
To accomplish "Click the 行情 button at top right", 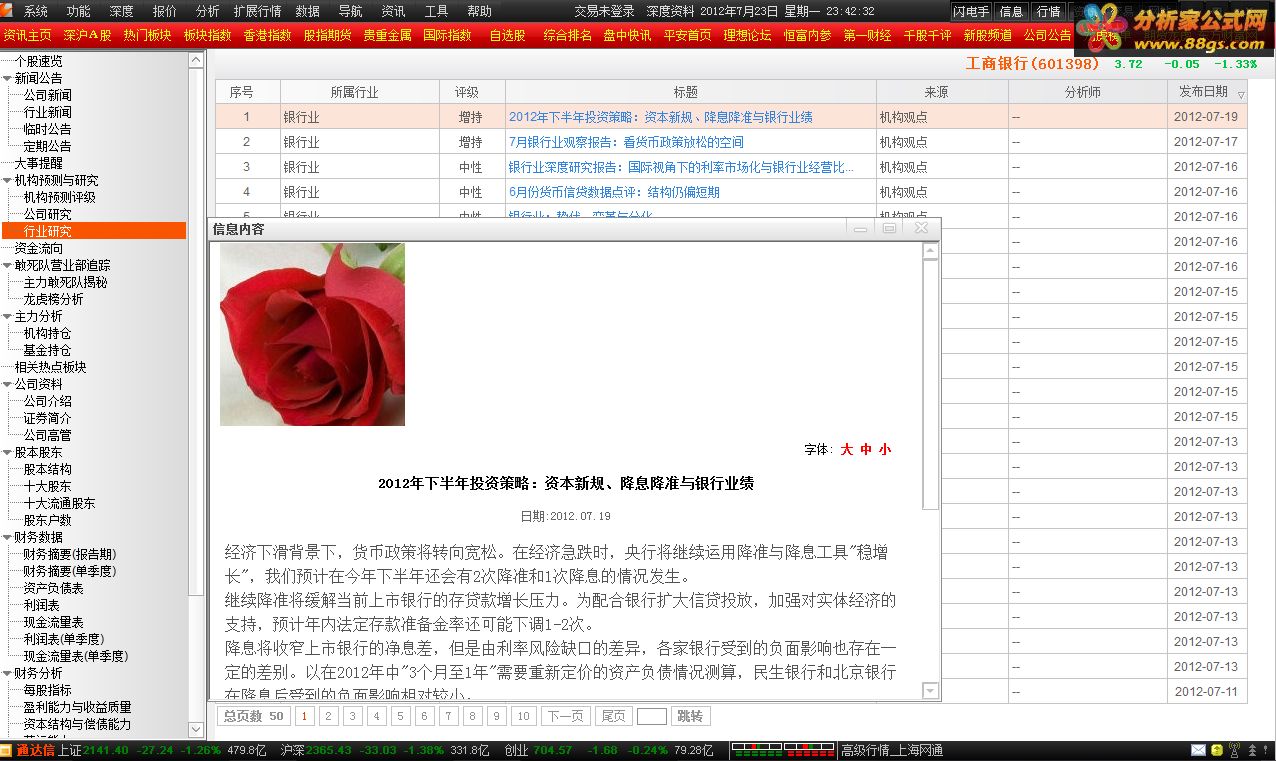I will (x=1048, y=12).
